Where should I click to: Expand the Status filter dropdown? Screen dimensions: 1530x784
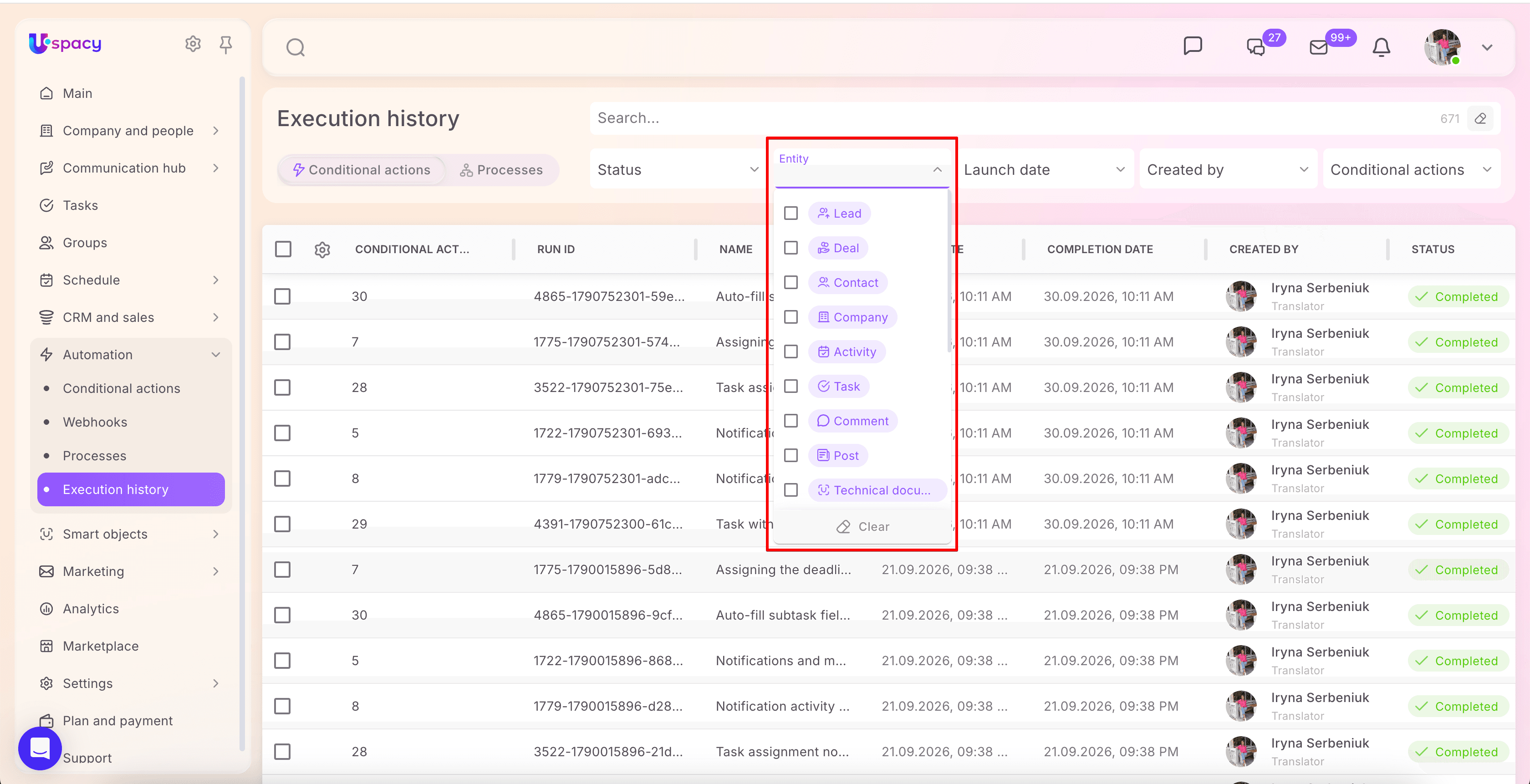pyautogui.click(x=678, y=169)
